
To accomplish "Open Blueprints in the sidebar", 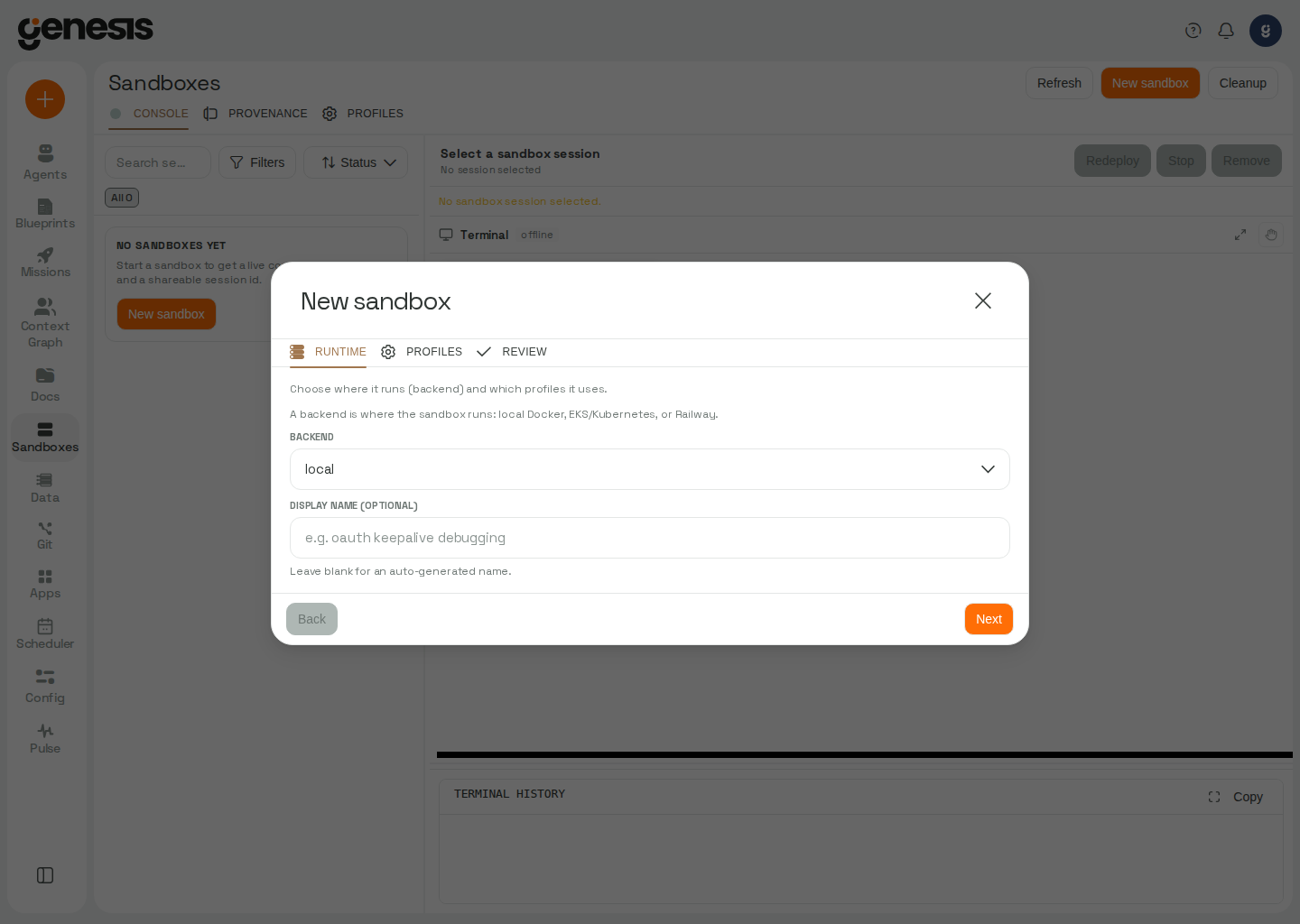I will [45, 214].
